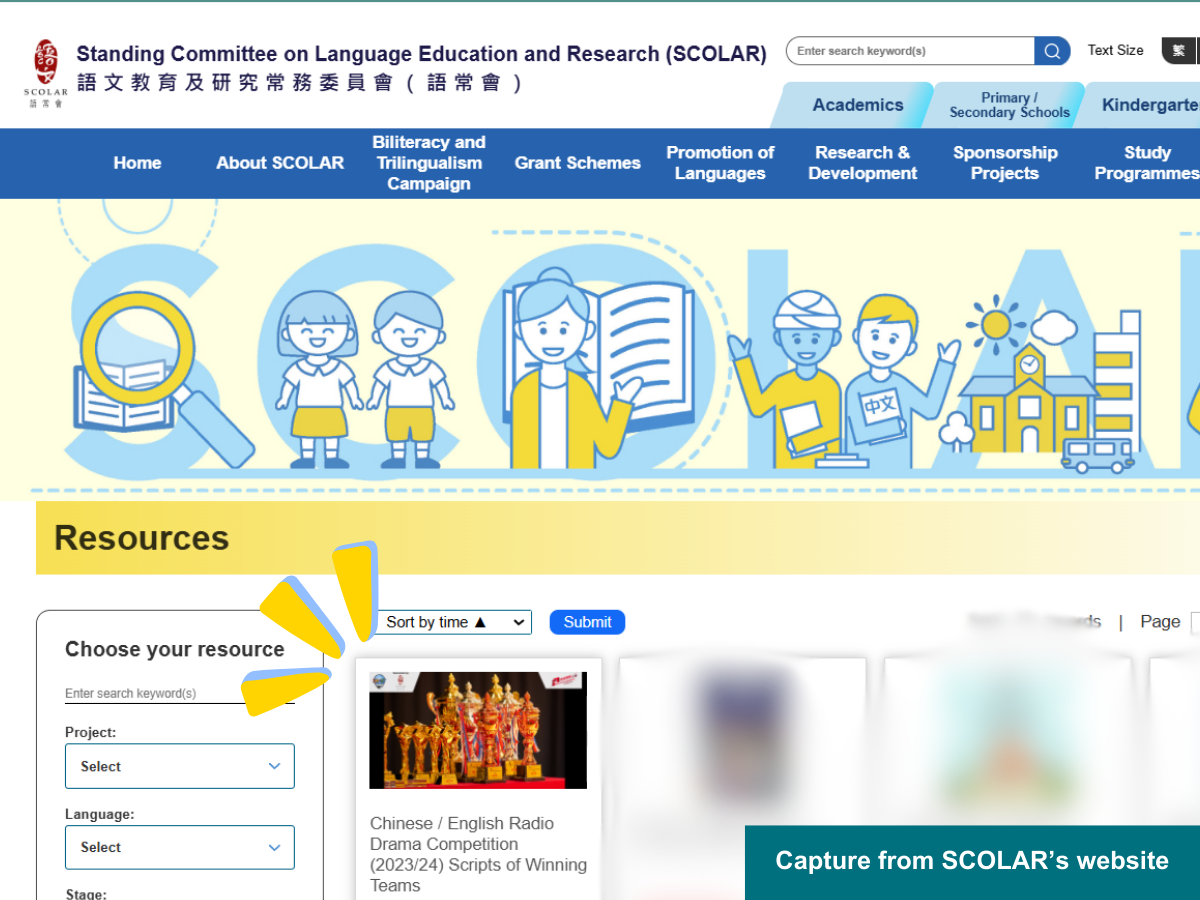Click the search magnifier button
This screenshot has width=1200, height=900.
pyautogui.click(x=1052, y=51)
